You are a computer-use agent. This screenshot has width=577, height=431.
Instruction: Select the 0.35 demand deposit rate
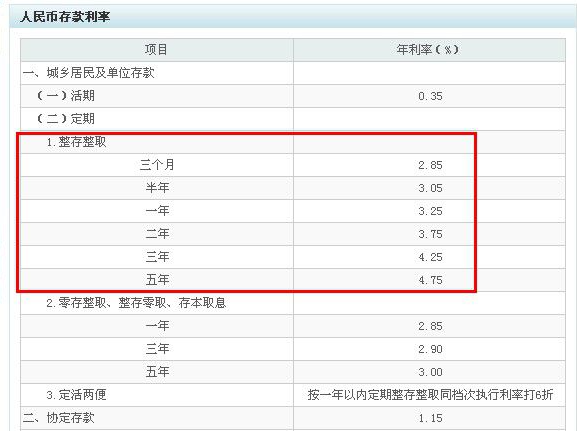[430, 96]
